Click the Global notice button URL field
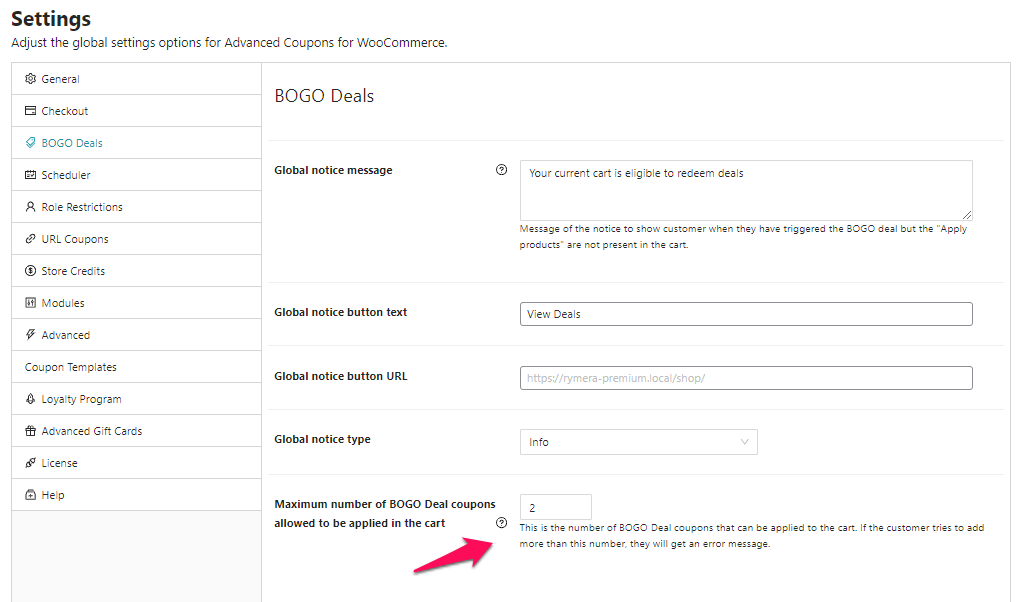The height and width of the screenshot is (602, 1033). pyautogui.click(x=745, y=378)
